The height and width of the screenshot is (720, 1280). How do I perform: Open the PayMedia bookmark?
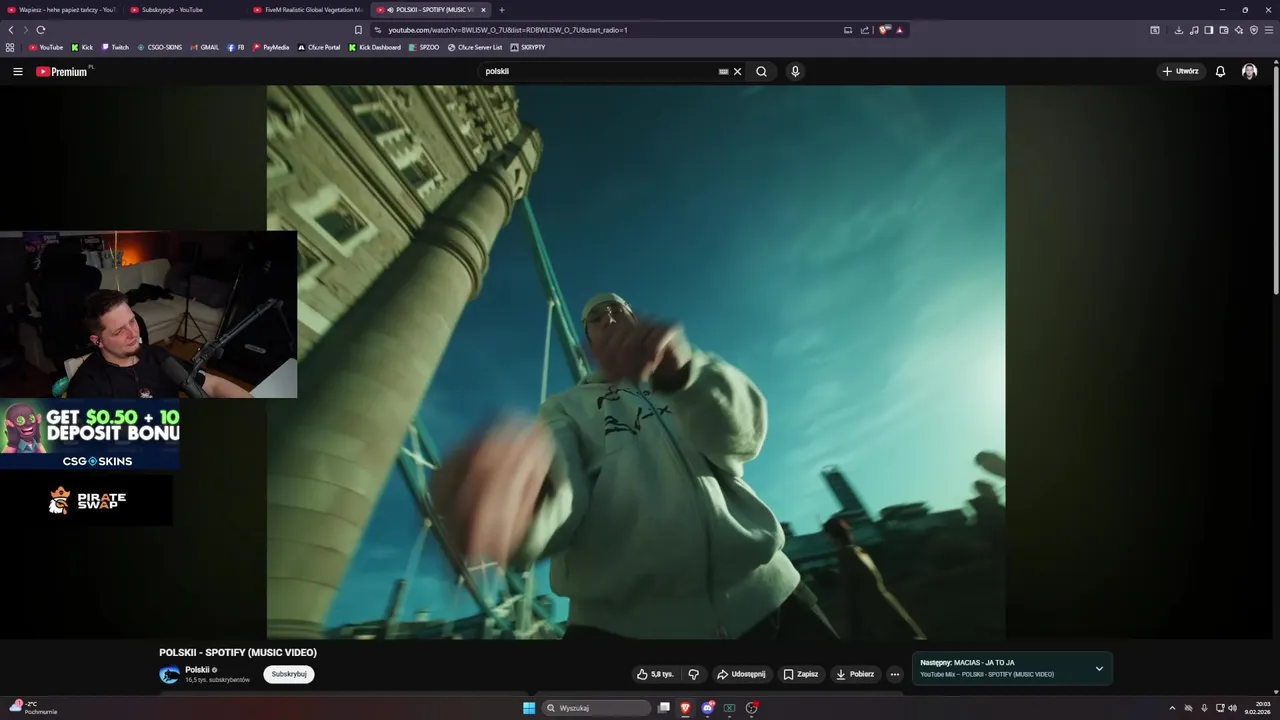tap(271, 47)
